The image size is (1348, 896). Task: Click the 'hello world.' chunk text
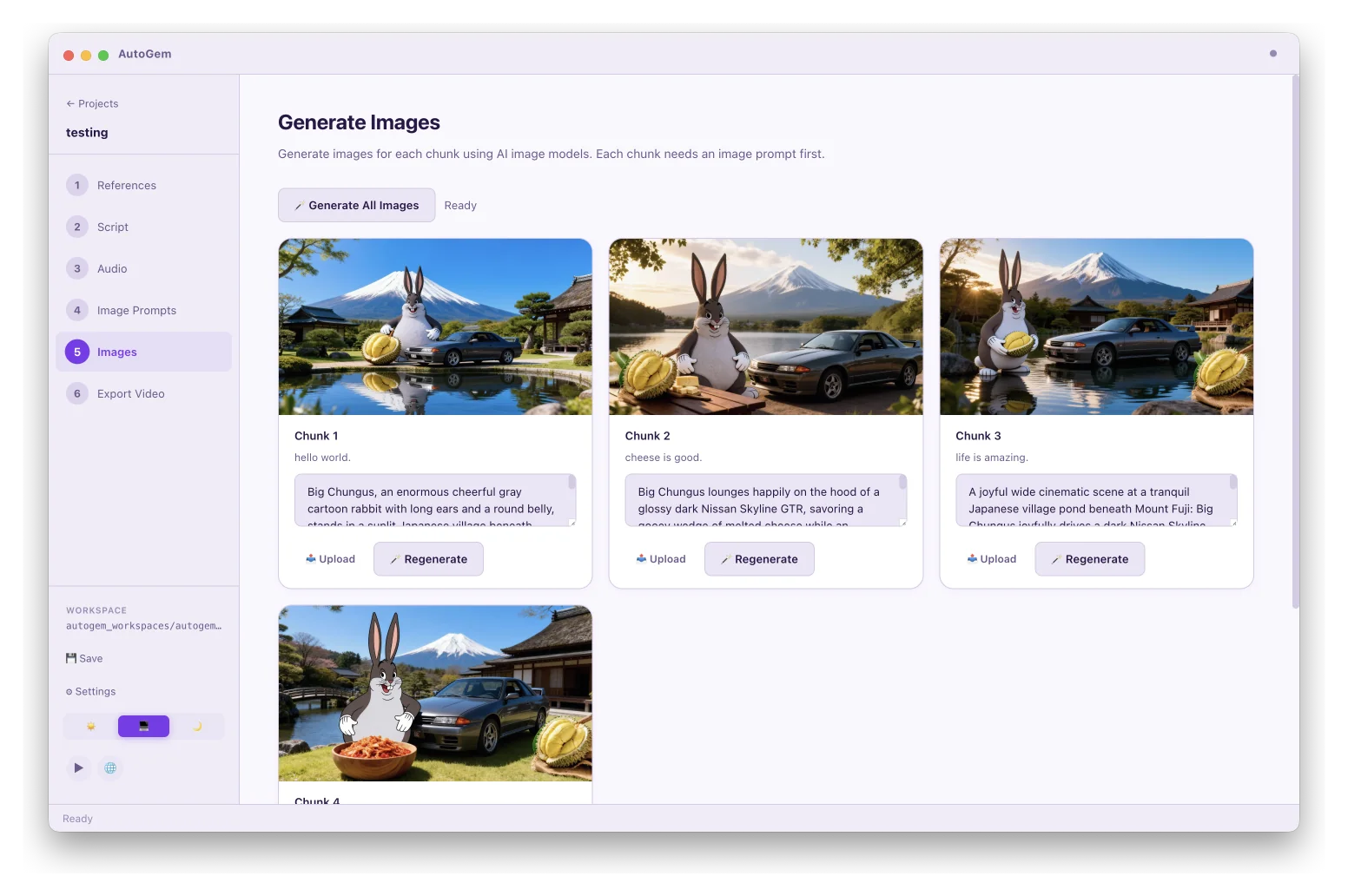click(x=322, y=458)
